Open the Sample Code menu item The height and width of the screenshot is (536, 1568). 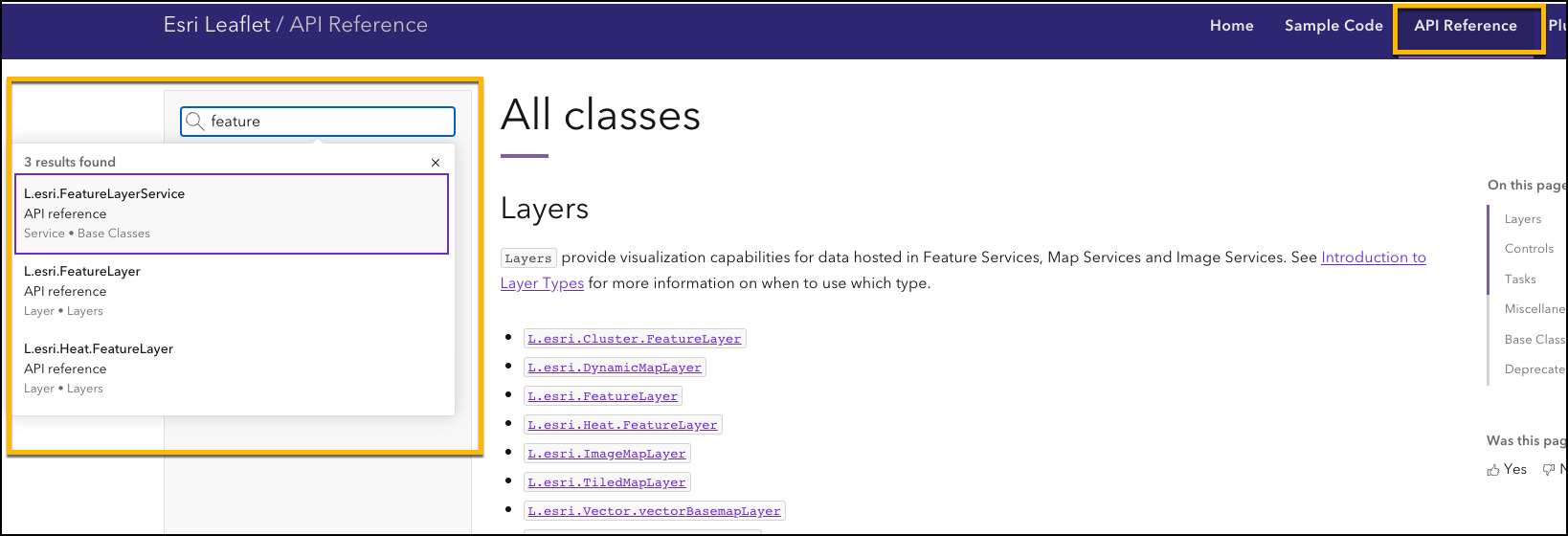(1333, 26)
